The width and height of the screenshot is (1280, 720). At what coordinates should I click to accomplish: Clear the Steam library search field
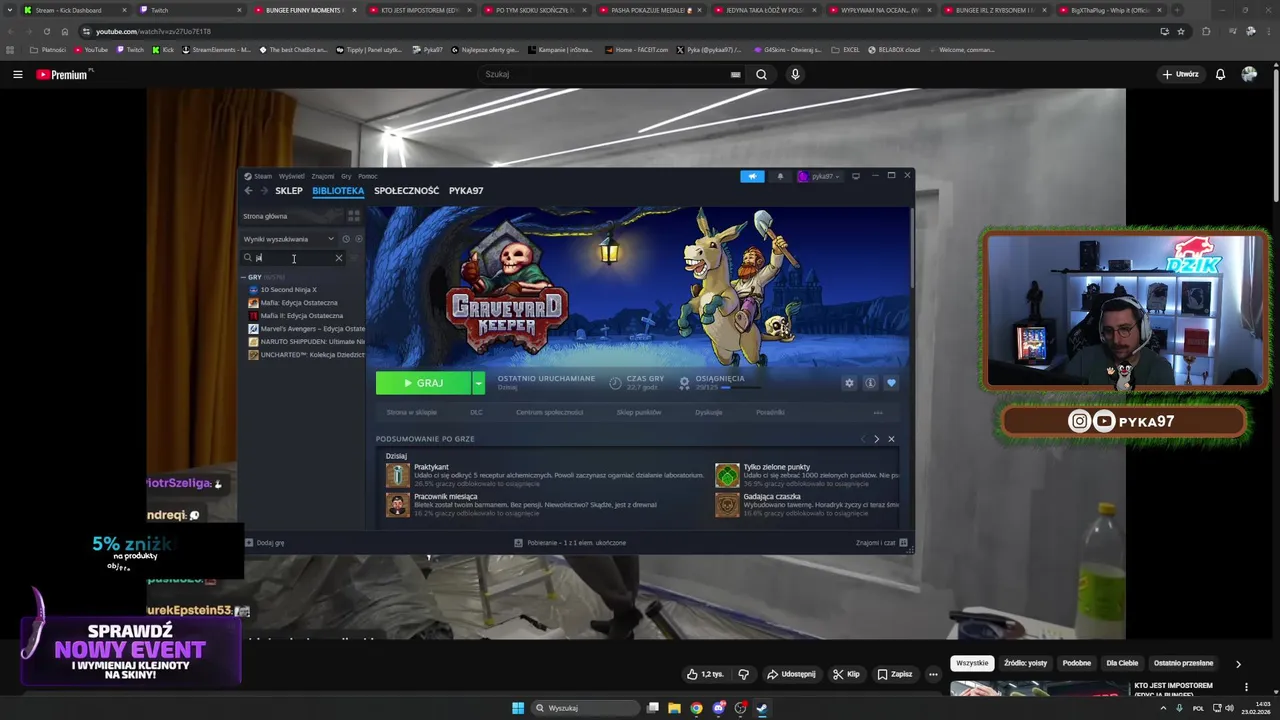338,258
